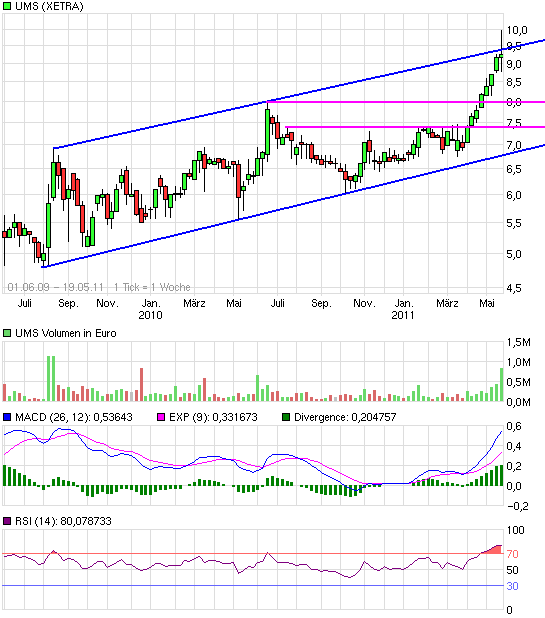Click the '5,5' price axis label
Viewport: 545px width, 618px height.
point(514,223)
